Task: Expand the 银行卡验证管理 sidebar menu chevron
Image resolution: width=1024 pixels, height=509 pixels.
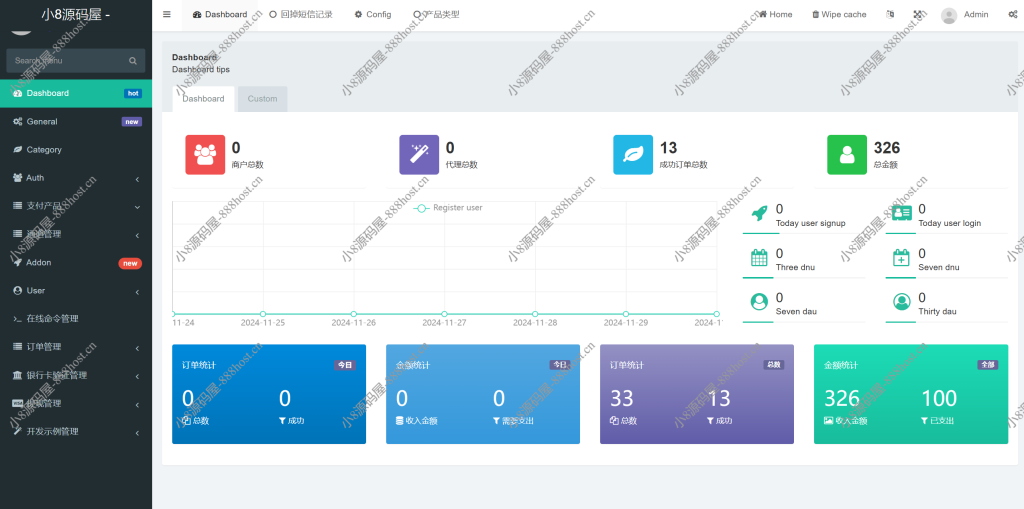Action: [x=137, y=376]
